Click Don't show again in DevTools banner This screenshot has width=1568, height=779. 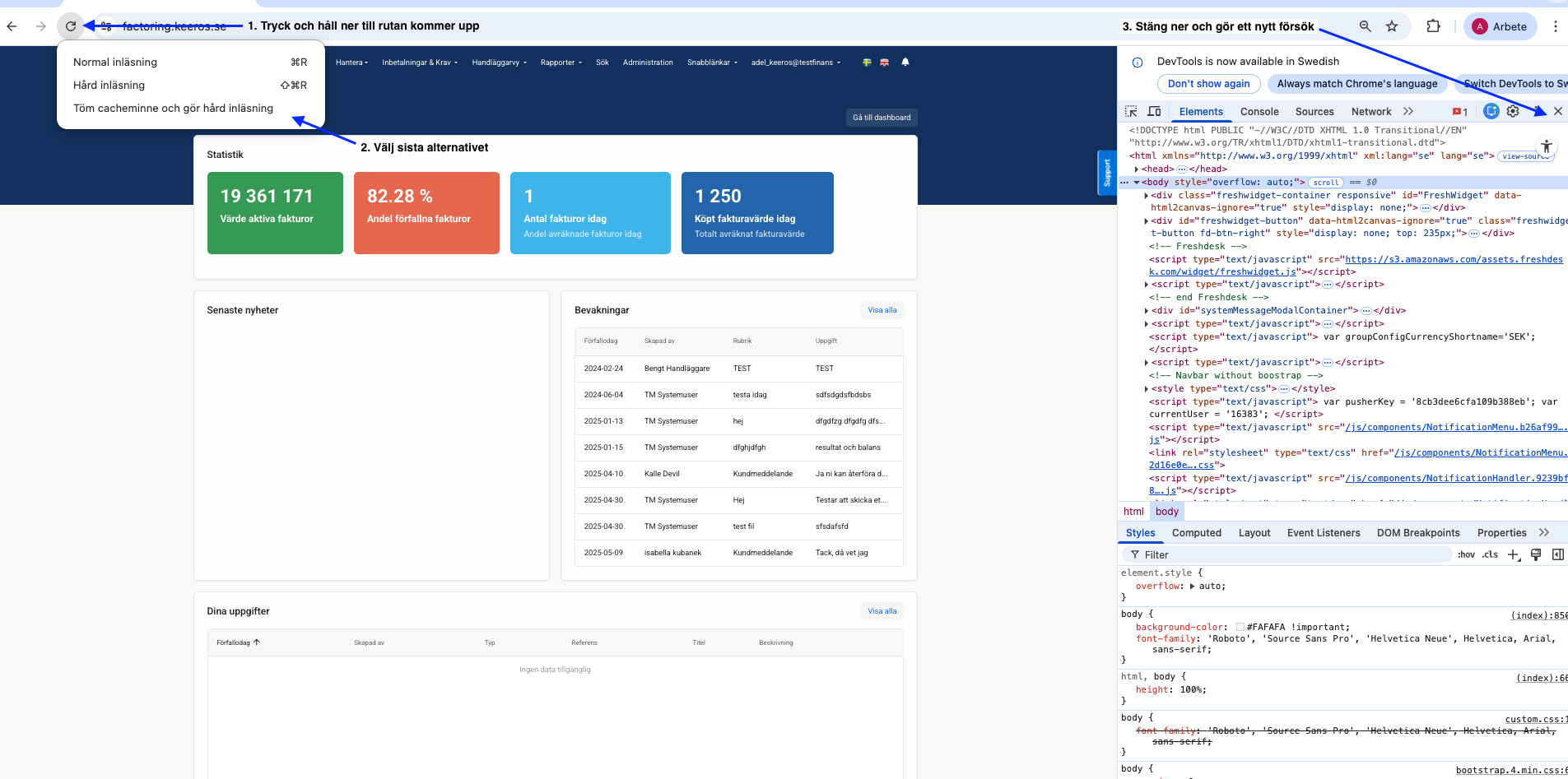1208,84
